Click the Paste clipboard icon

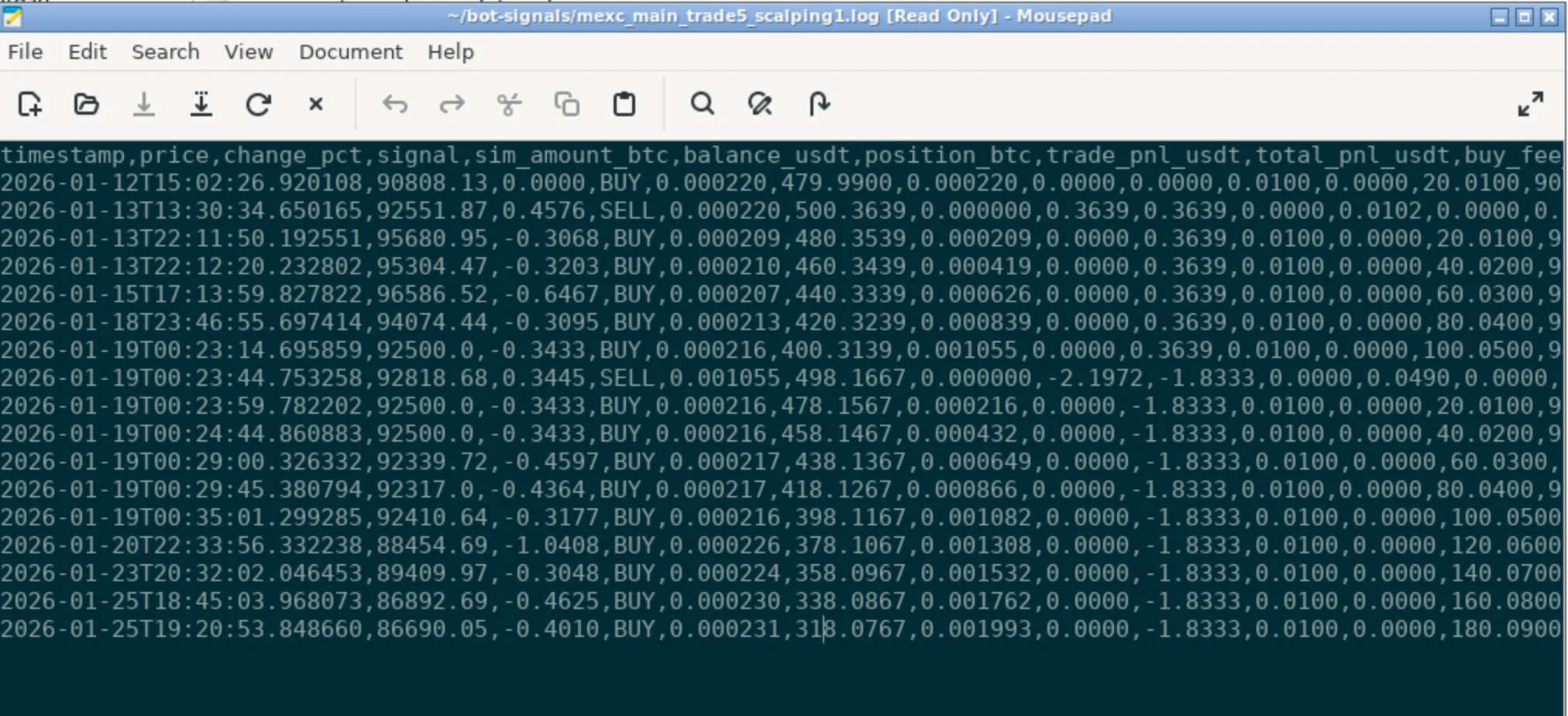tap(624, 104)
